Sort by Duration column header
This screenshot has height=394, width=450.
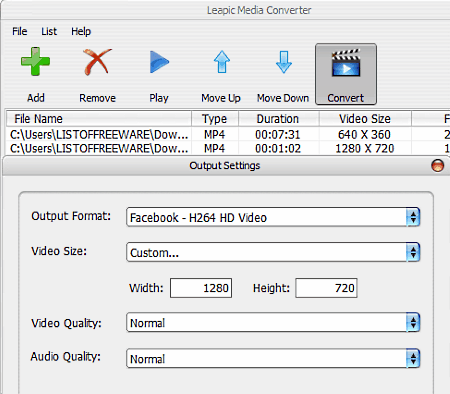pyautogui.click(x=278, y=119)
